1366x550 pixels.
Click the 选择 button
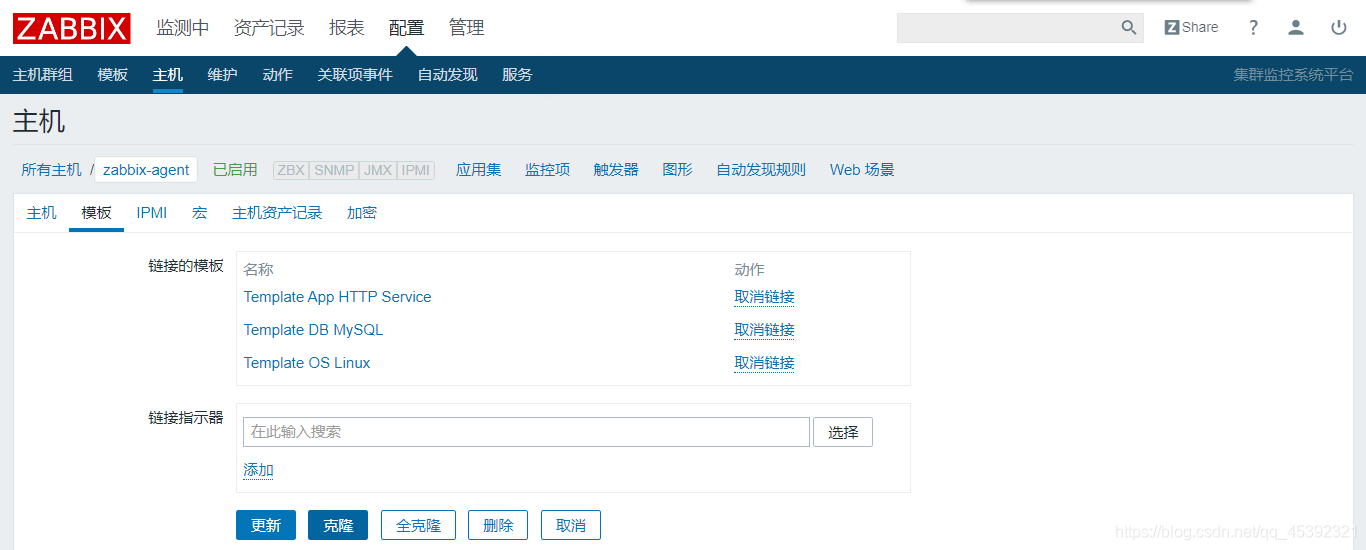point(843,432)
